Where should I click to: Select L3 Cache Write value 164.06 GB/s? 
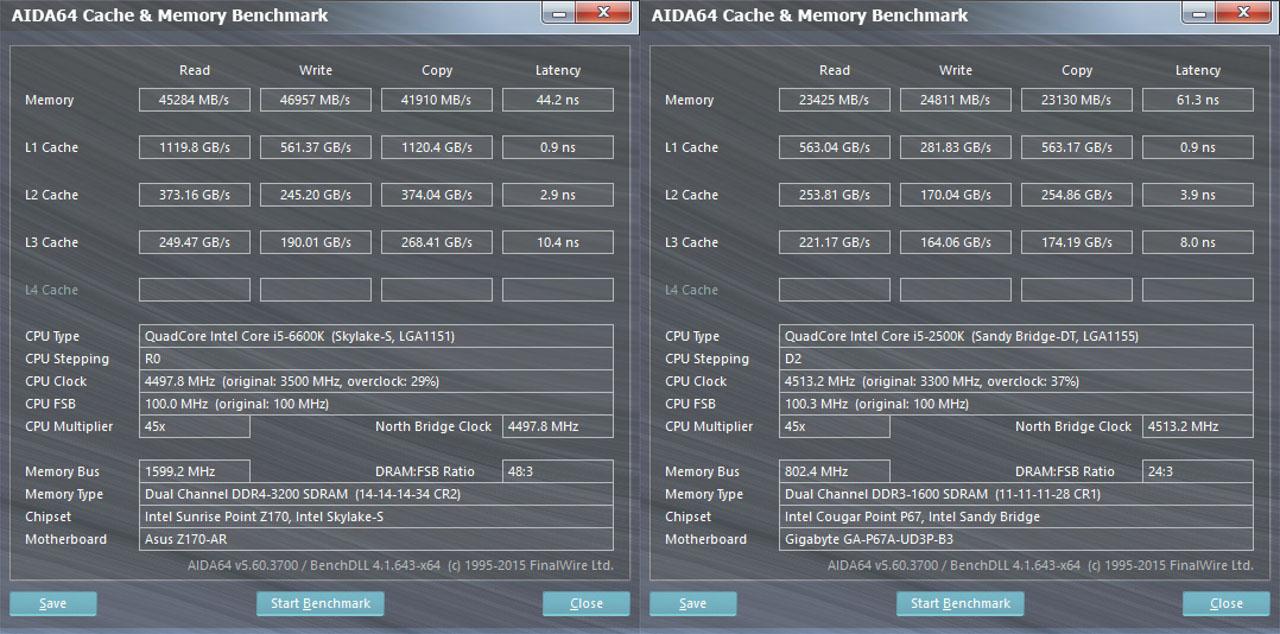coord(955,242)
